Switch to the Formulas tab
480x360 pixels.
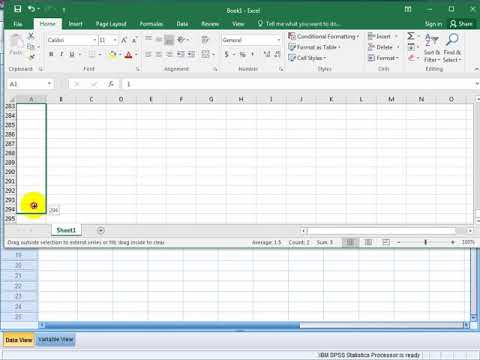pyautogui.click(x=151, y=24)
